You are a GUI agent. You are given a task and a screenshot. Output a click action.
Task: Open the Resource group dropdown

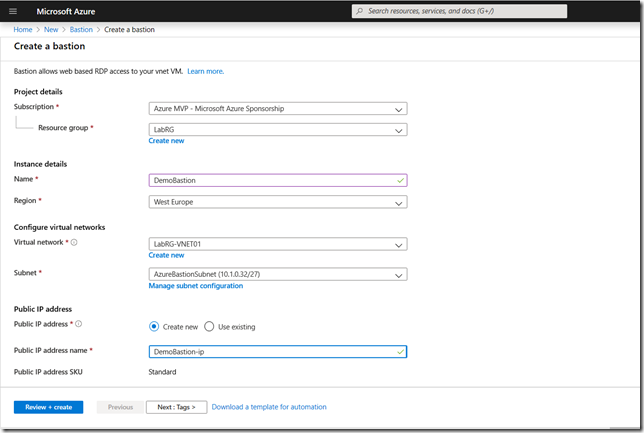point(278,130)
